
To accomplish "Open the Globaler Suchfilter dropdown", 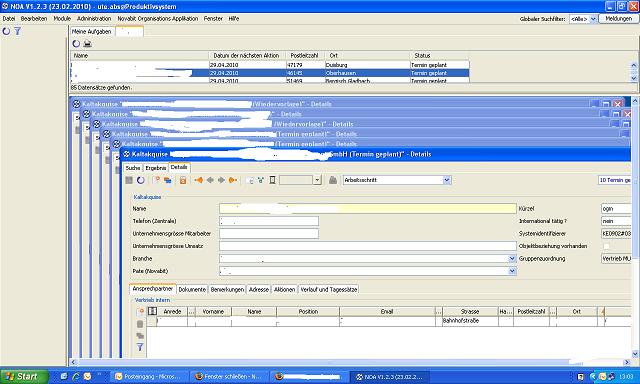I will coord(593,19).
